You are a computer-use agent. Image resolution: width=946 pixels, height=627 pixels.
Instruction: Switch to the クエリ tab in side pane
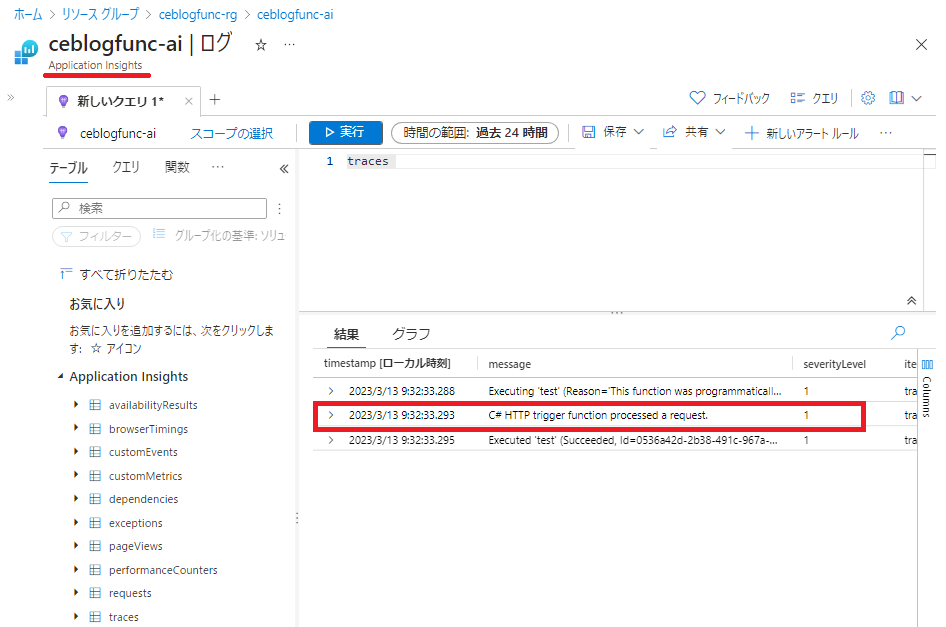pyautogui.click(x=126, y=167)
